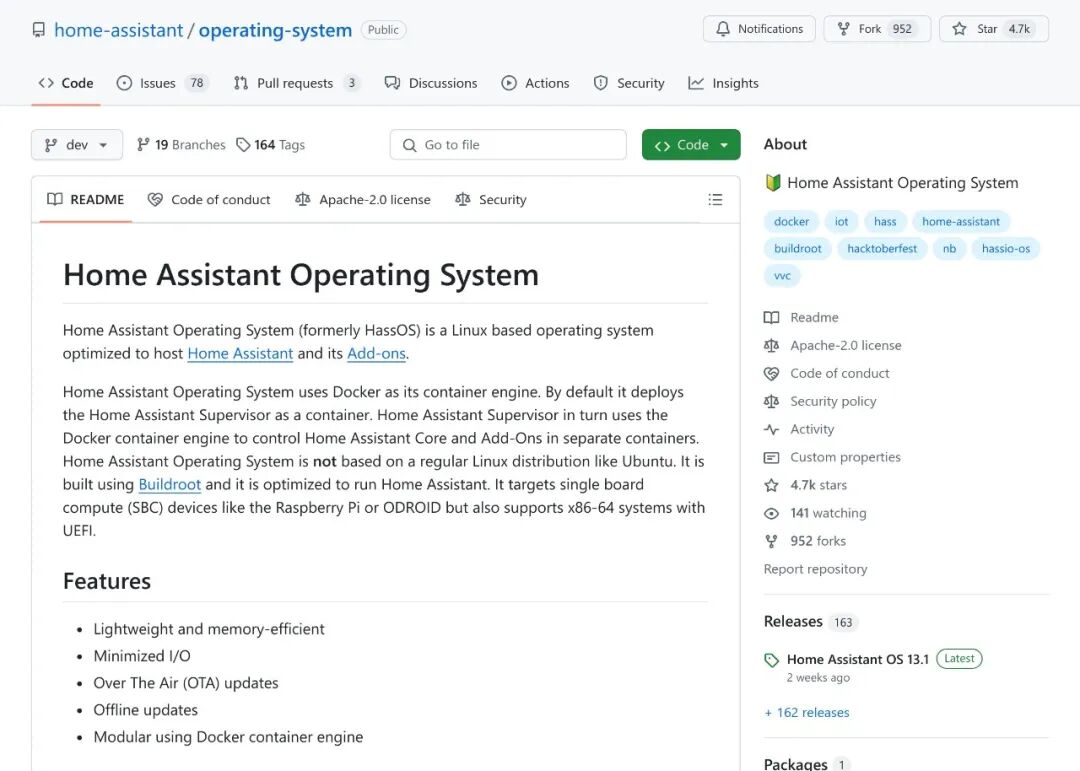Image resolution: width=1080 pixels, height=771 pixels.
Task: Go to the Pull requests tab
Action: tap(296, 83)
